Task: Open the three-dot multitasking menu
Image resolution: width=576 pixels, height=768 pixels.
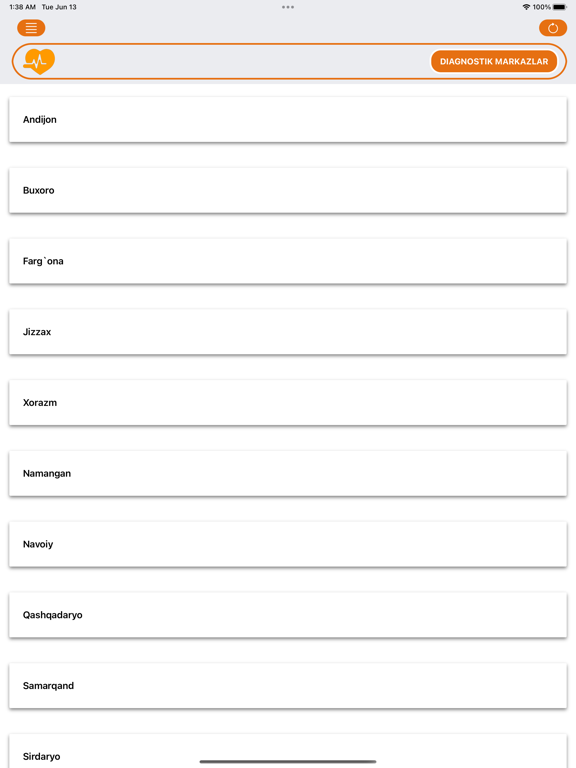Action: click(x=288, y=7)
